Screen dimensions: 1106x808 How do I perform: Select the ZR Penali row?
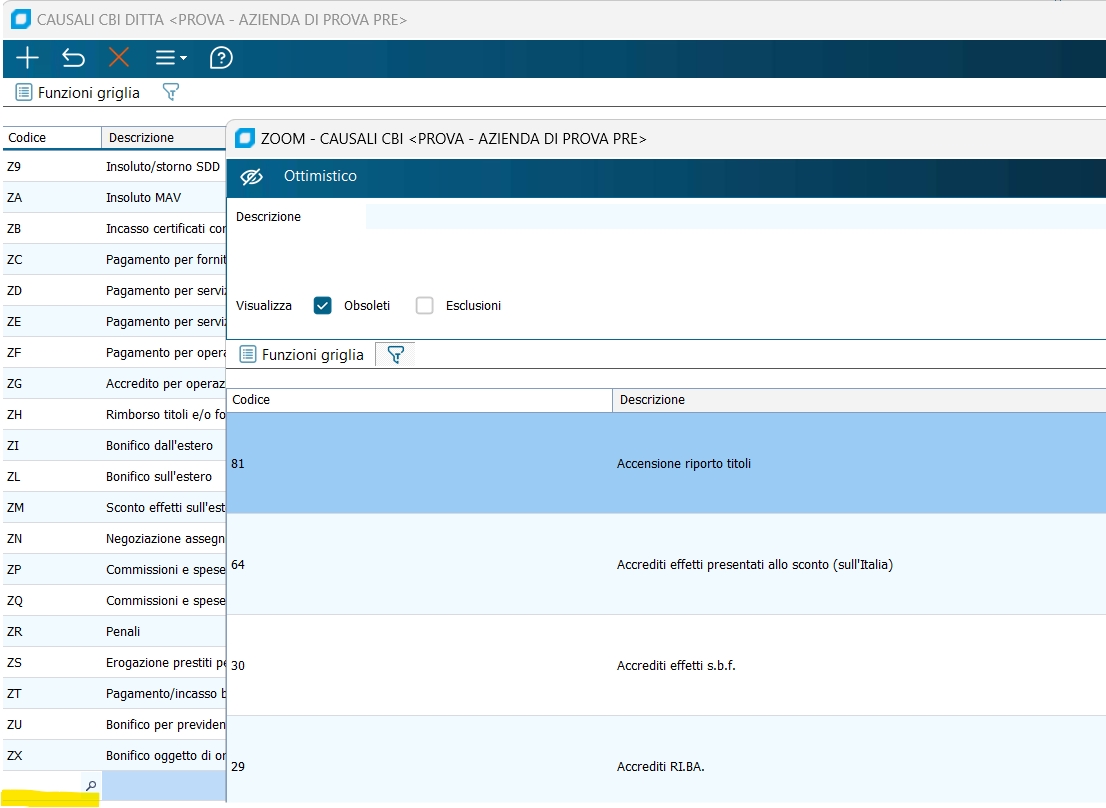[113, 632]
